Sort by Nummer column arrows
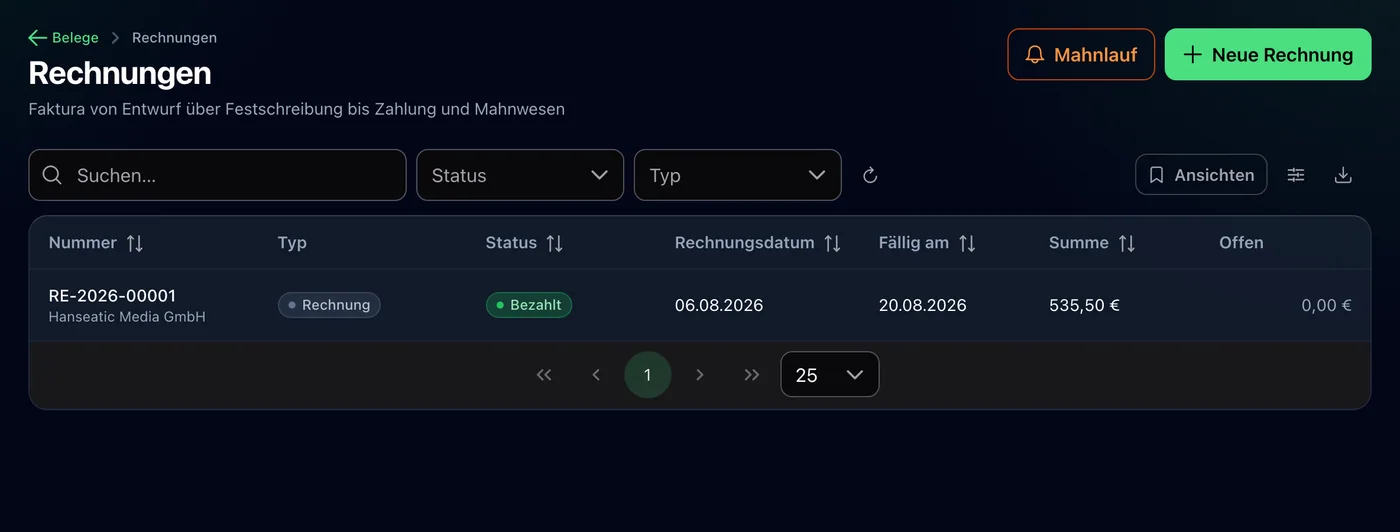This screenshot has width=1400, height=532. 135,243
